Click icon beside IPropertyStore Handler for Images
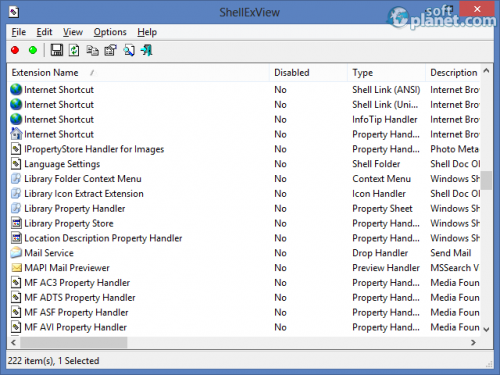The width and height of the screenshot is (500, 375). [16, 149]
